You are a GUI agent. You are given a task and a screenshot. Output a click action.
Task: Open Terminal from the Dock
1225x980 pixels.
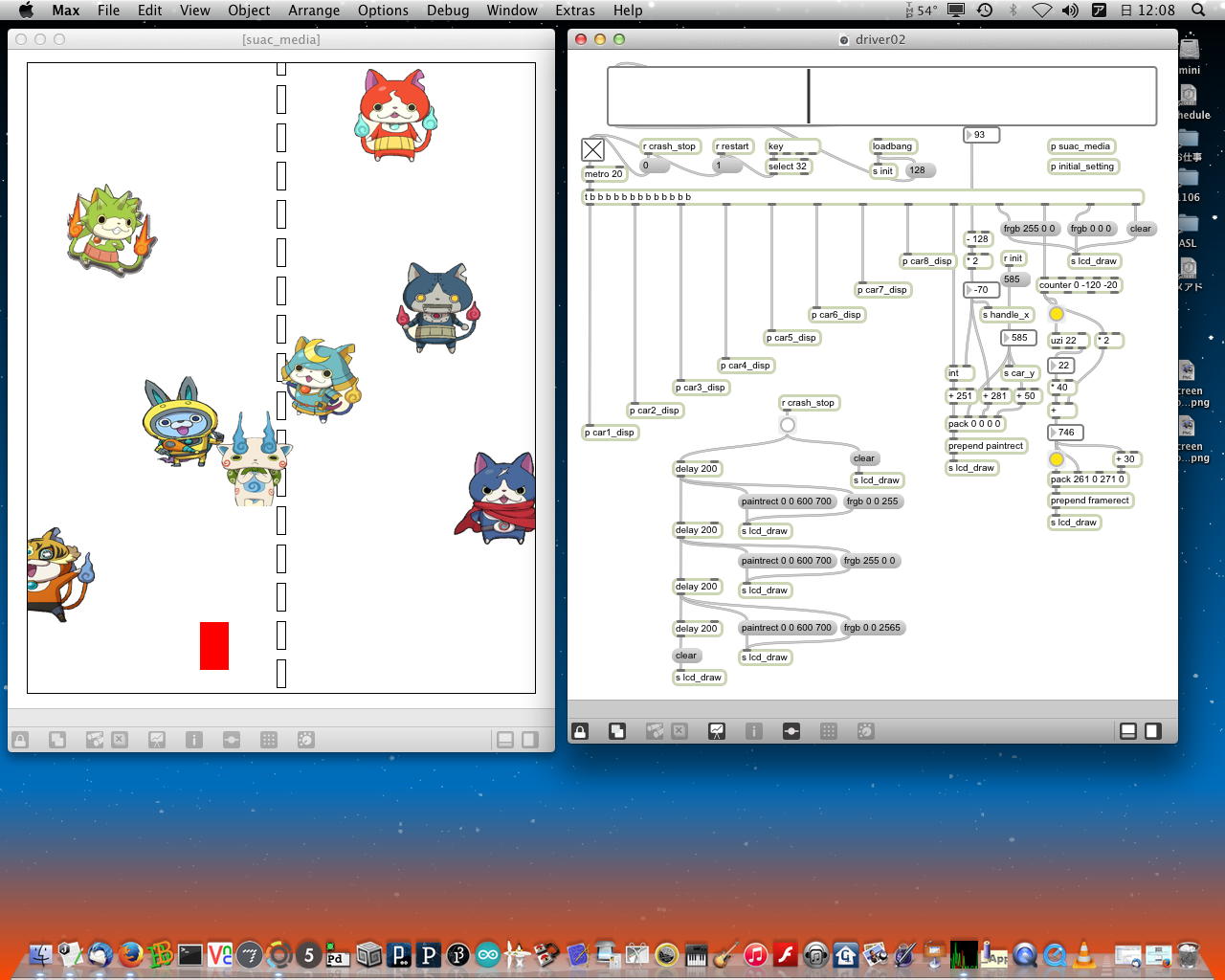(190, 954)
